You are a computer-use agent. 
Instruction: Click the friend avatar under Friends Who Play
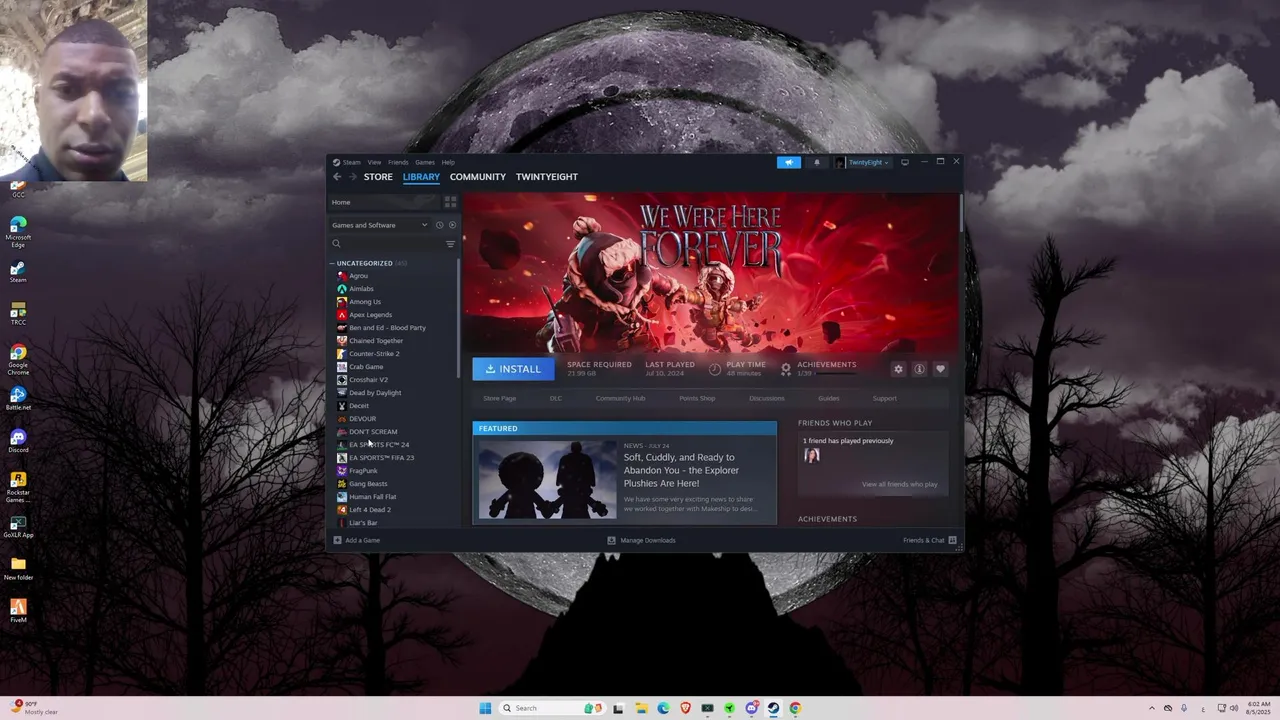coord(812,455)
